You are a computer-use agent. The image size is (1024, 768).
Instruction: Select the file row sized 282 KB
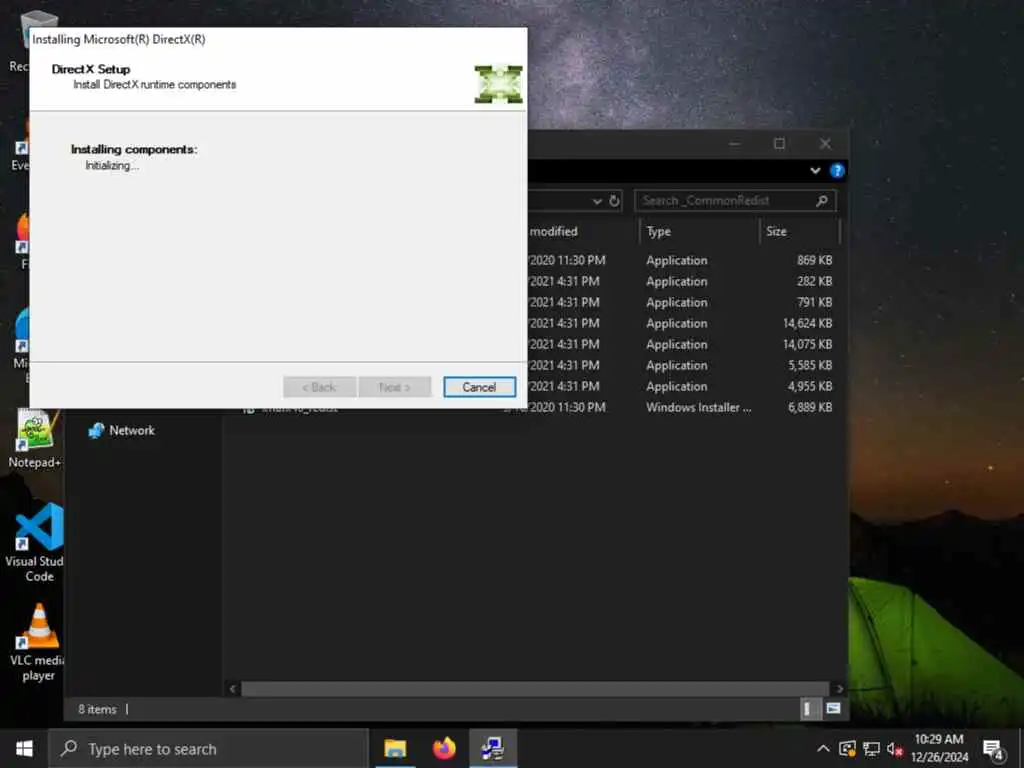click(x=679, y=281)
